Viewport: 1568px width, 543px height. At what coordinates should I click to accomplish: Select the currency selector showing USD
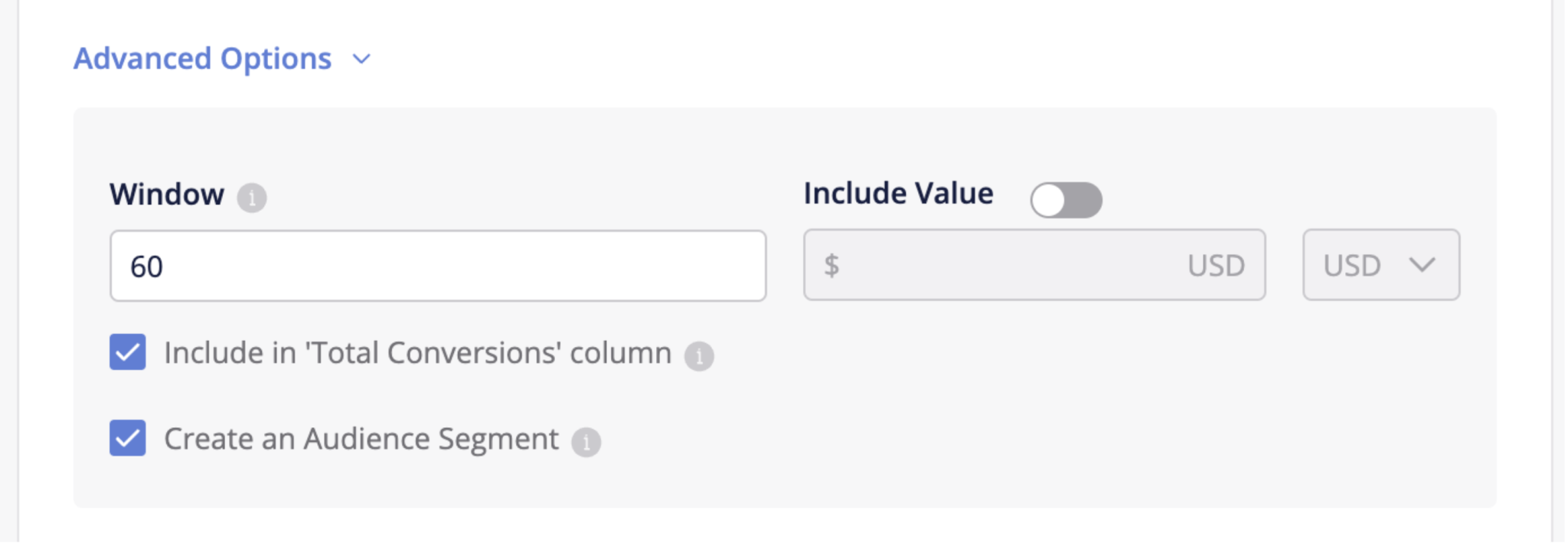[1380, 265]
